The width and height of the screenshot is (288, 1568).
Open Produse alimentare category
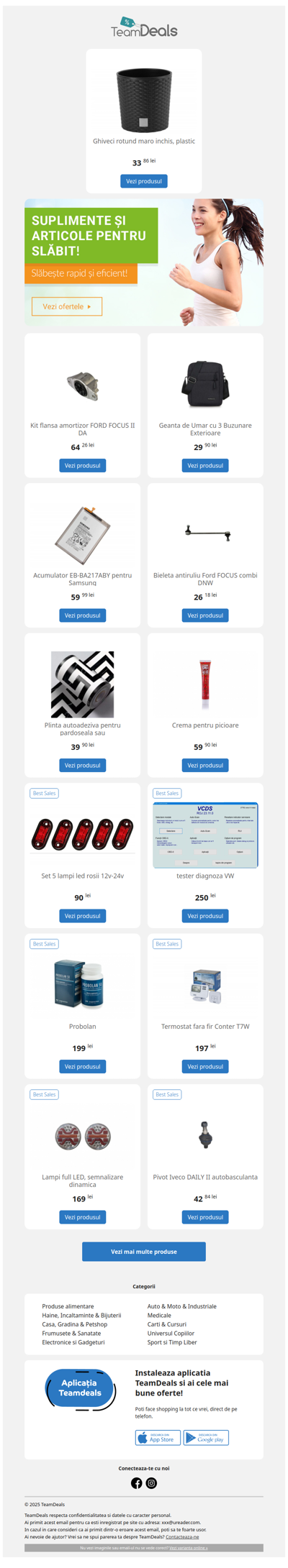(x=68, y=1306)
